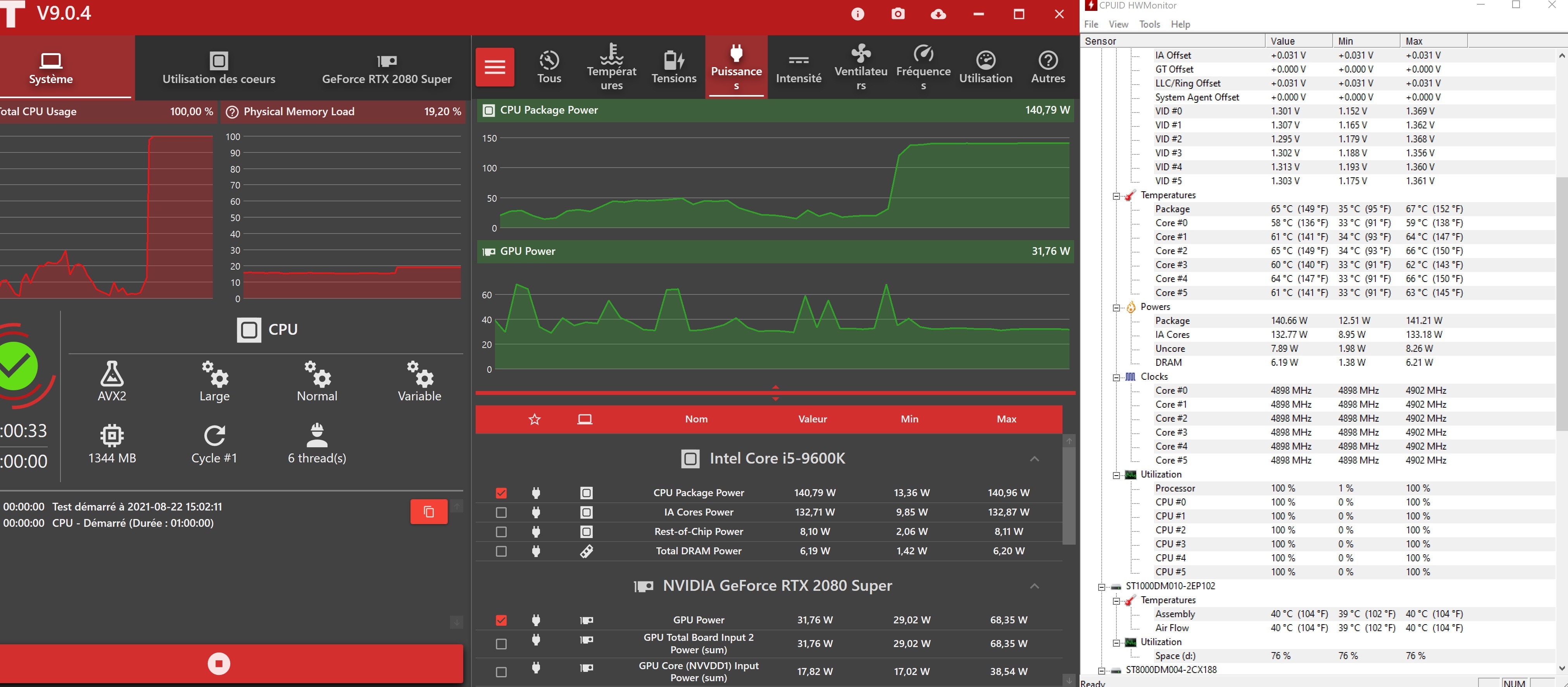Uncheck the GPU Power checkbox
This screenshot has width=1568, height=687.
[501, 620]
